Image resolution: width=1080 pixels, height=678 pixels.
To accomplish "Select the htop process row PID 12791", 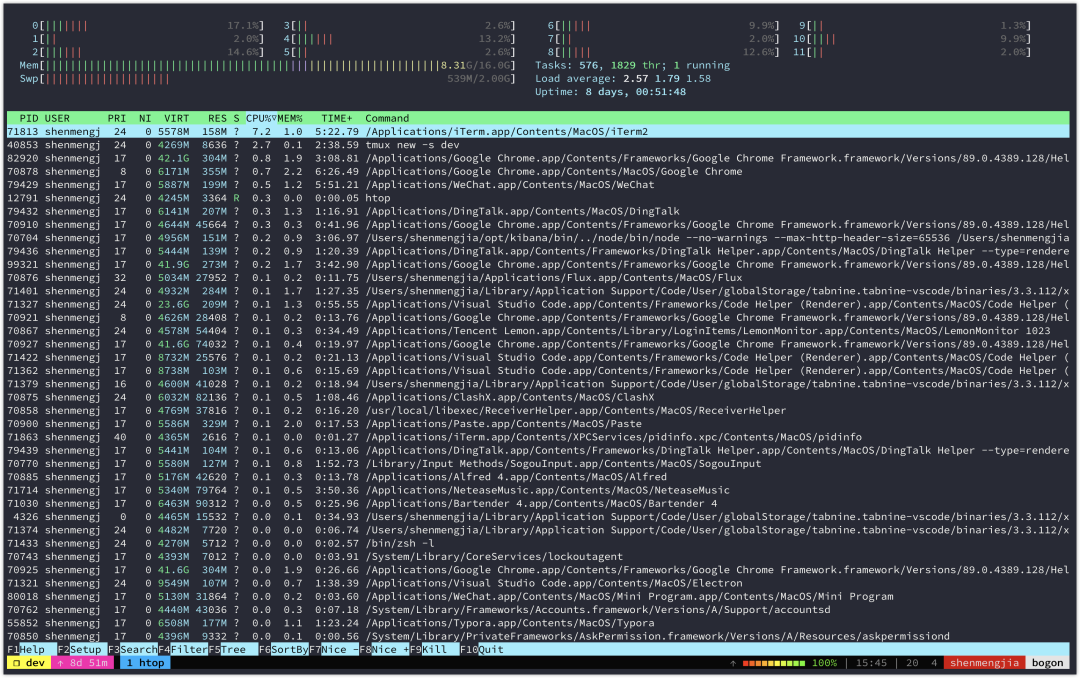I will point(538,198).
